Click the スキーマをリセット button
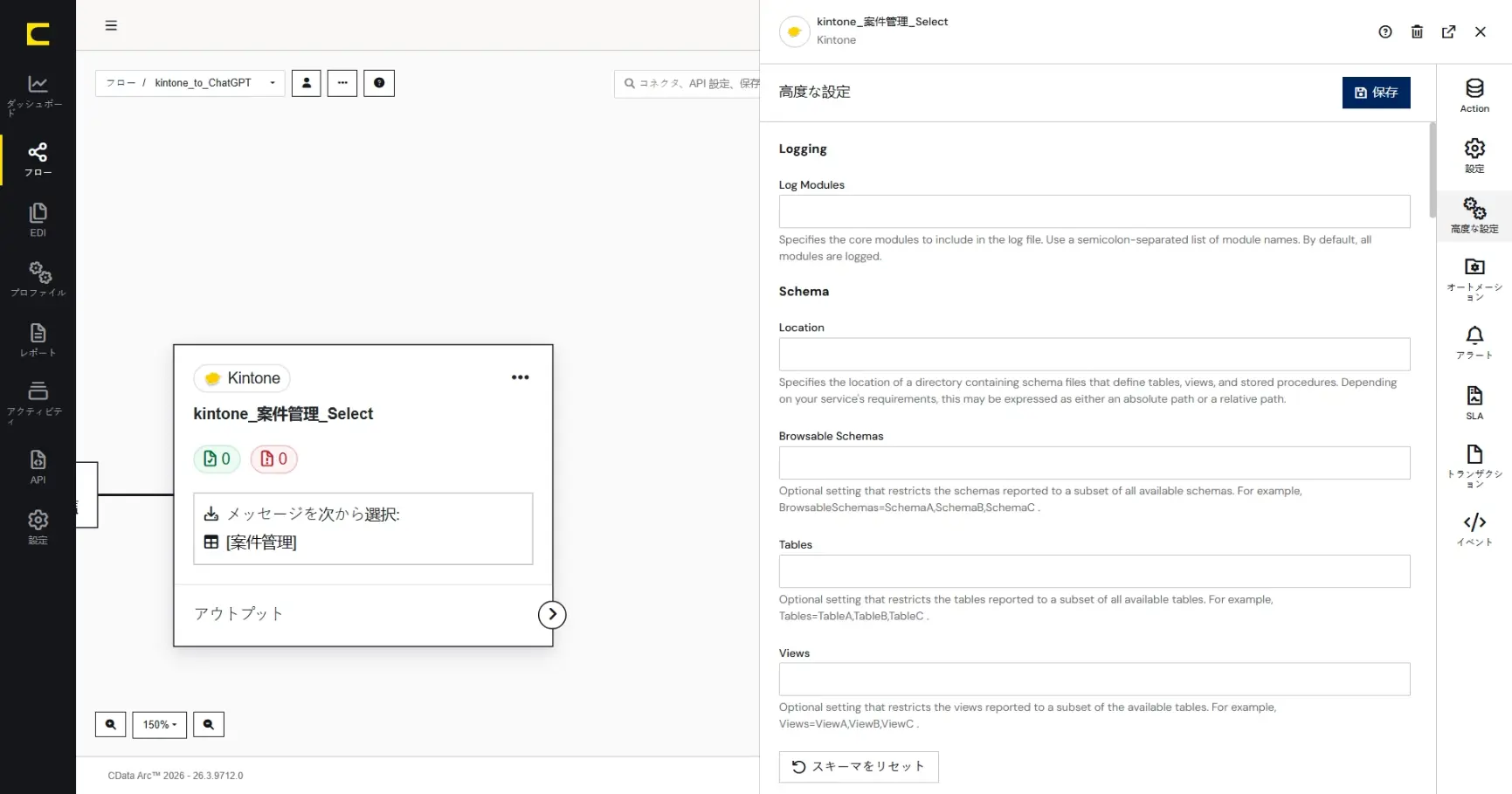Image resolution: width=1512 pixels, height=794 pixels. (859, 767)
